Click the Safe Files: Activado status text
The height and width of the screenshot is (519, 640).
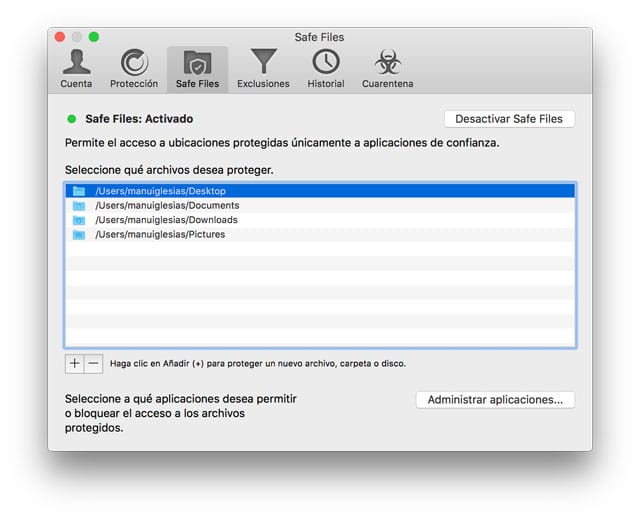click(x=139, y=119)
